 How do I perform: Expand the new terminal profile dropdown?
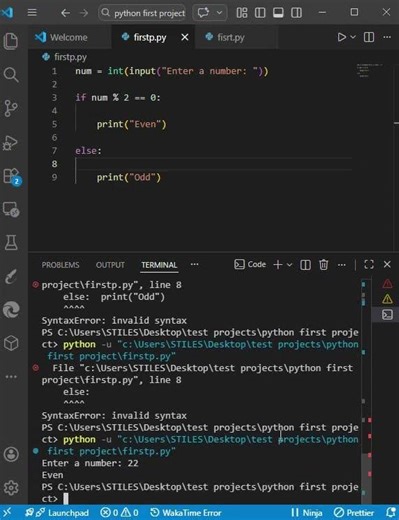click(x=290, y=265)
